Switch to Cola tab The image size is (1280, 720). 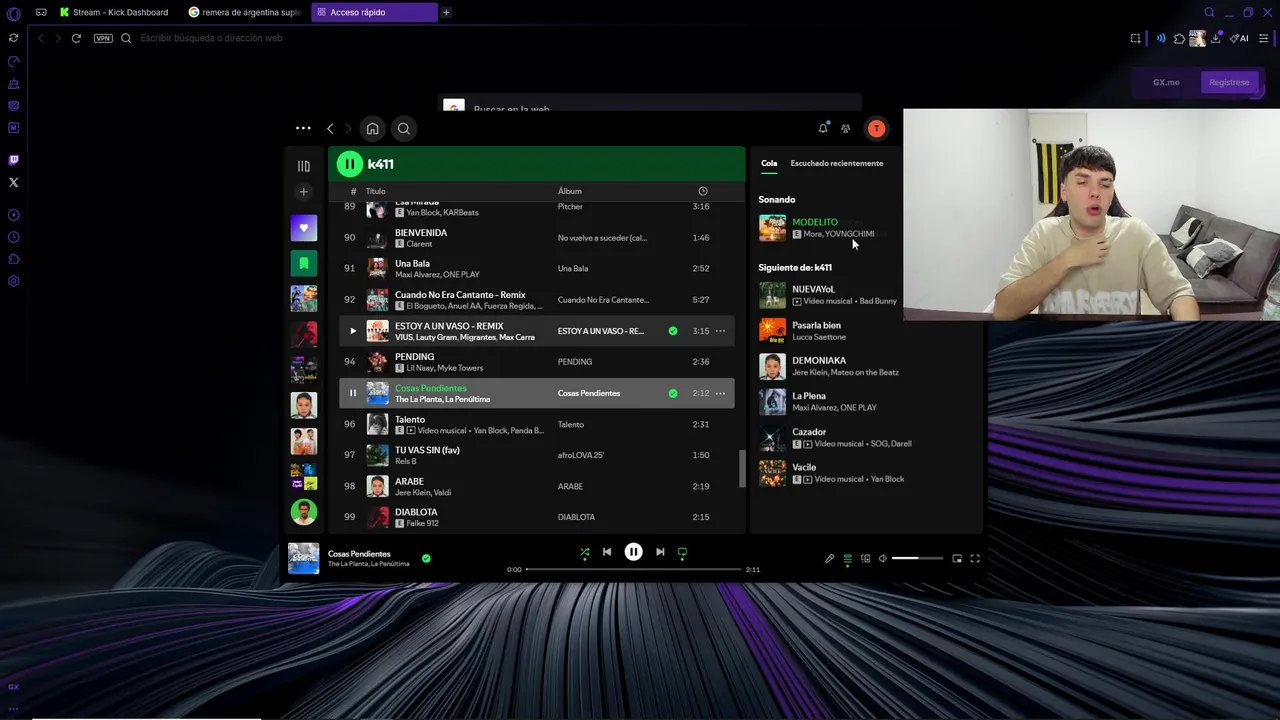(769, 163)
